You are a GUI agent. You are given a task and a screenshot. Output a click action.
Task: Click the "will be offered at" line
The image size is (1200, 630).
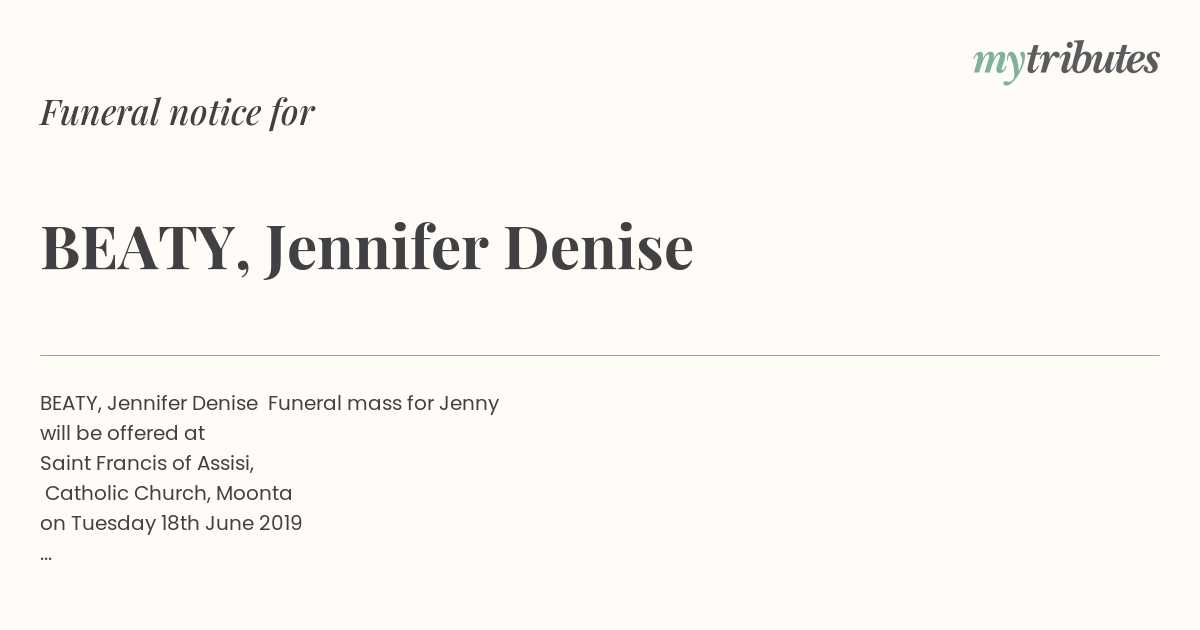pos(122,433)
